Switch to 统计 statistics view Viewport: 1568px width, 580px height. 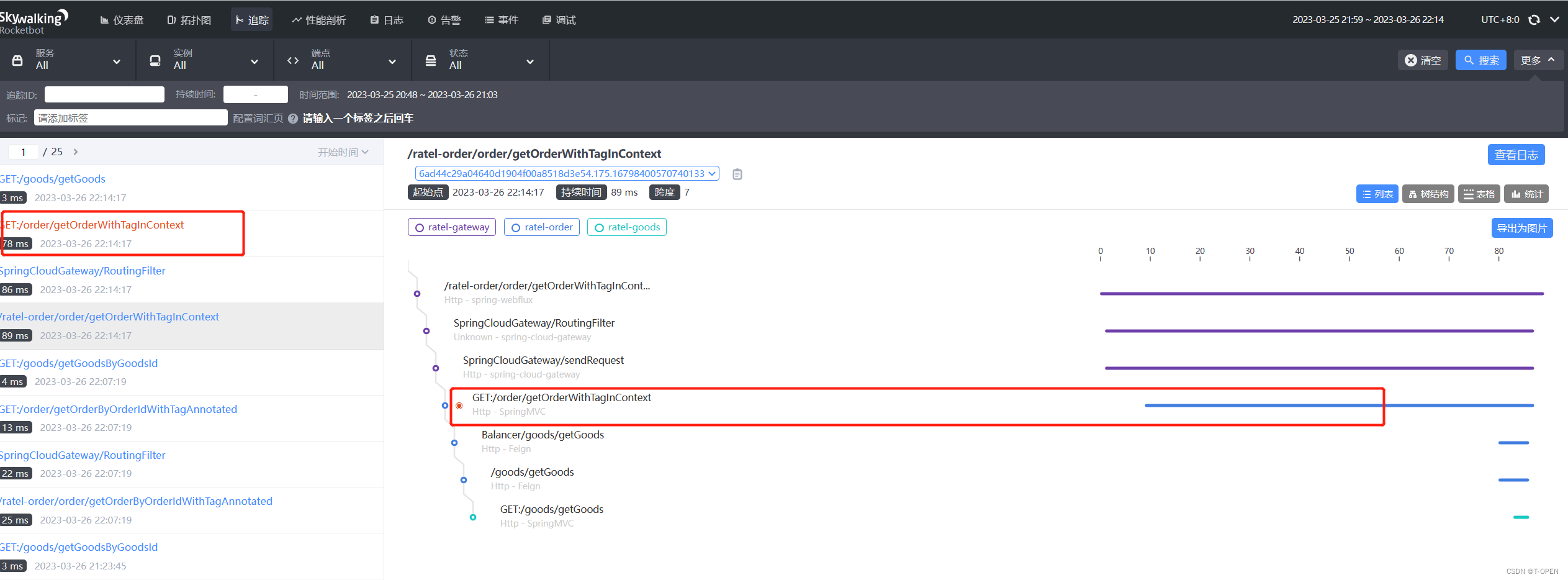tap(1526, 194)
